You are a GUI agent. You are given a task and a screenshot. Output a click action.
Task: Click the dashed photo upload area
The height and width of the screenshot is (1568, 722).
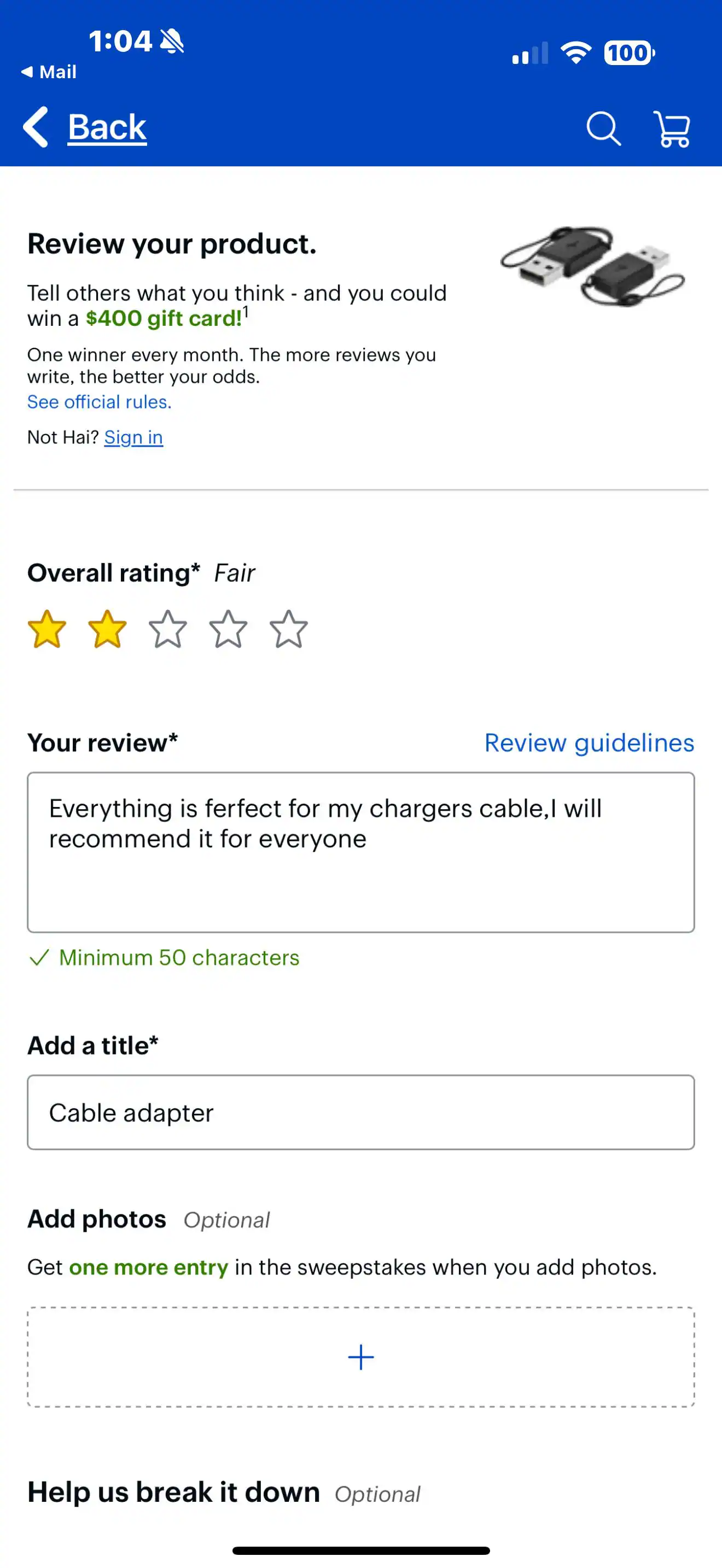pos(360,1356)
